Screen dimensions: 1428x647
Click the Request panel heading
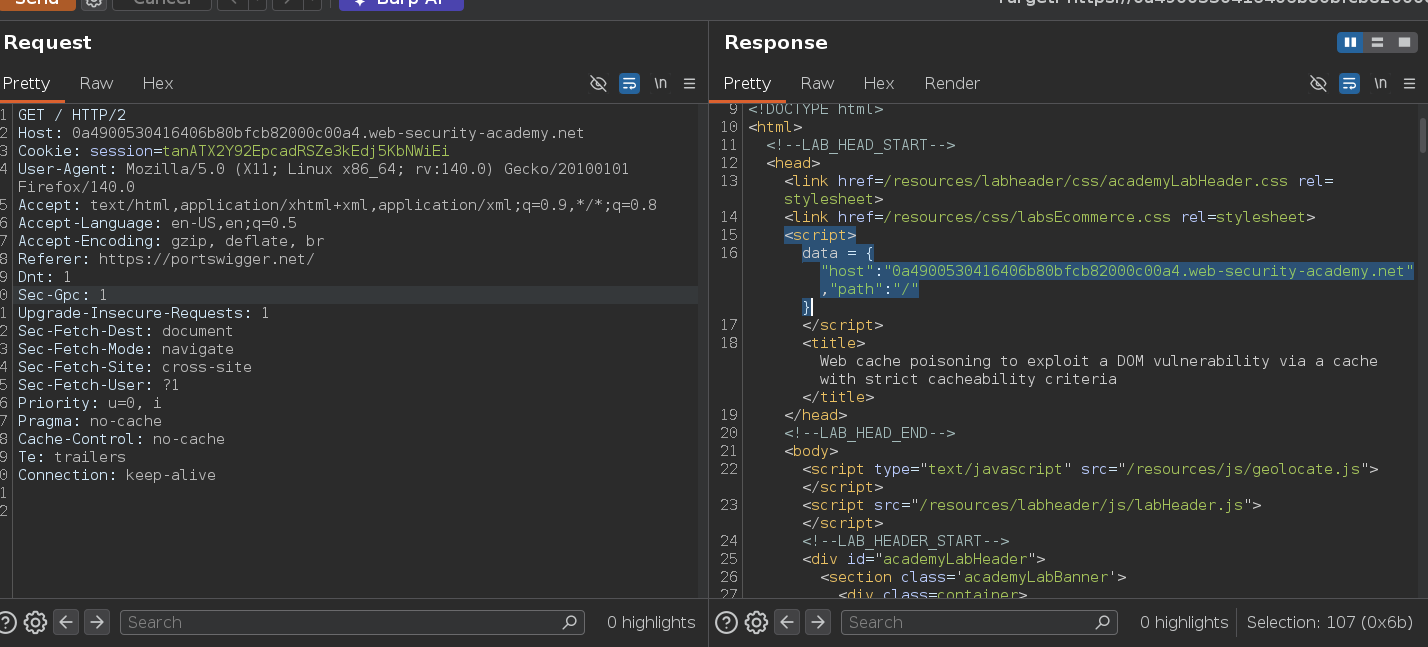47,42
